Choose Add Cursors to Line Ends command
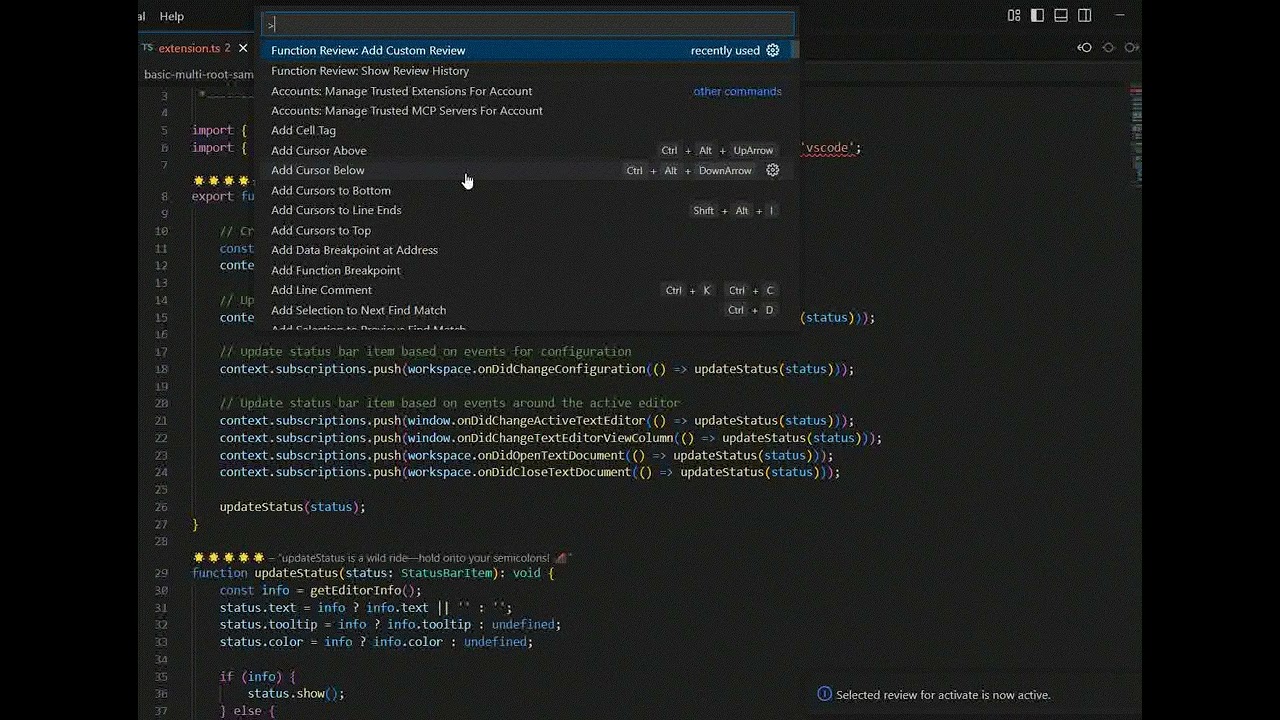 point(526,210)
